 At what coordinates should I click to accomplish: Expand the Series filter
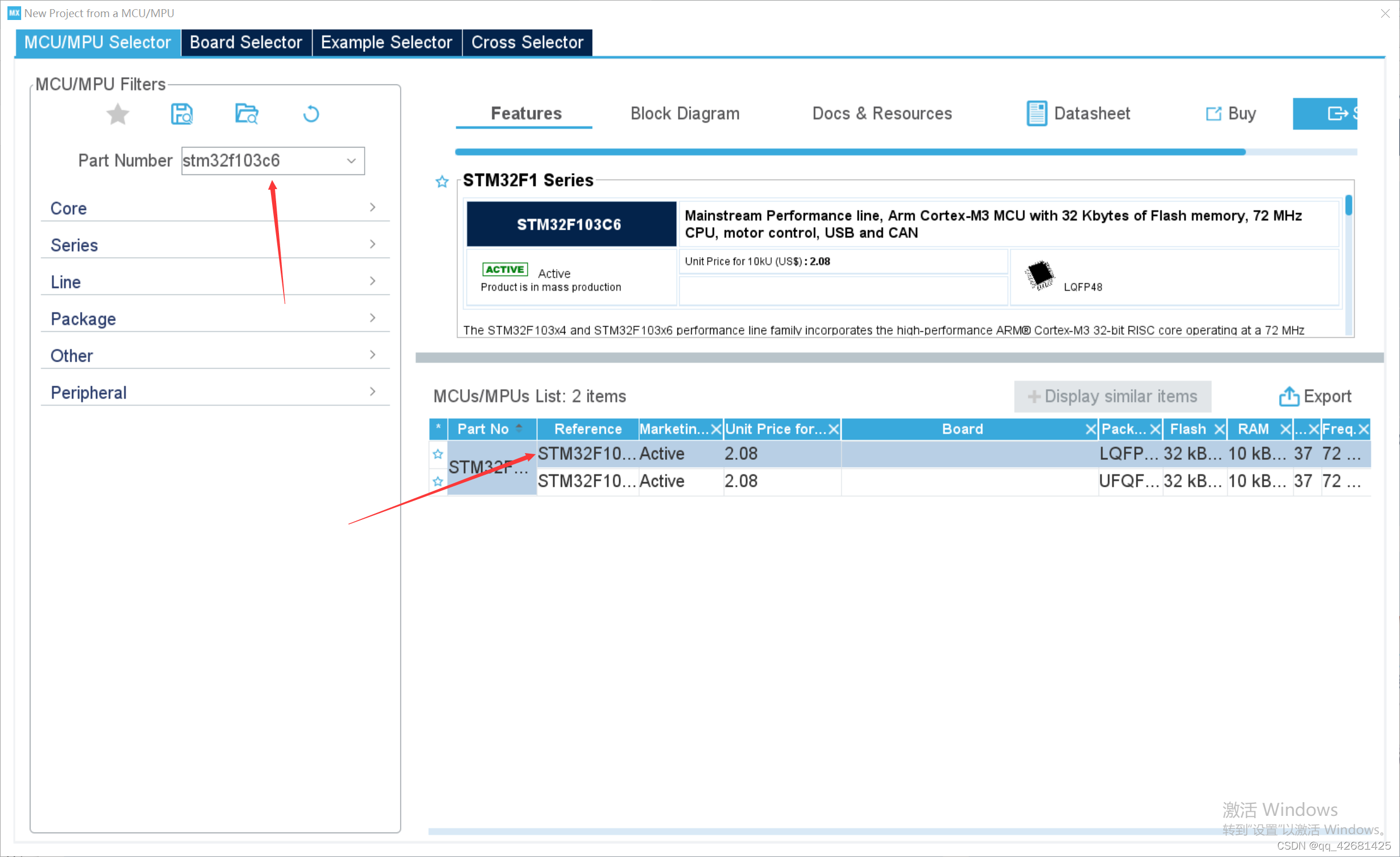click(x=215, y=245)
